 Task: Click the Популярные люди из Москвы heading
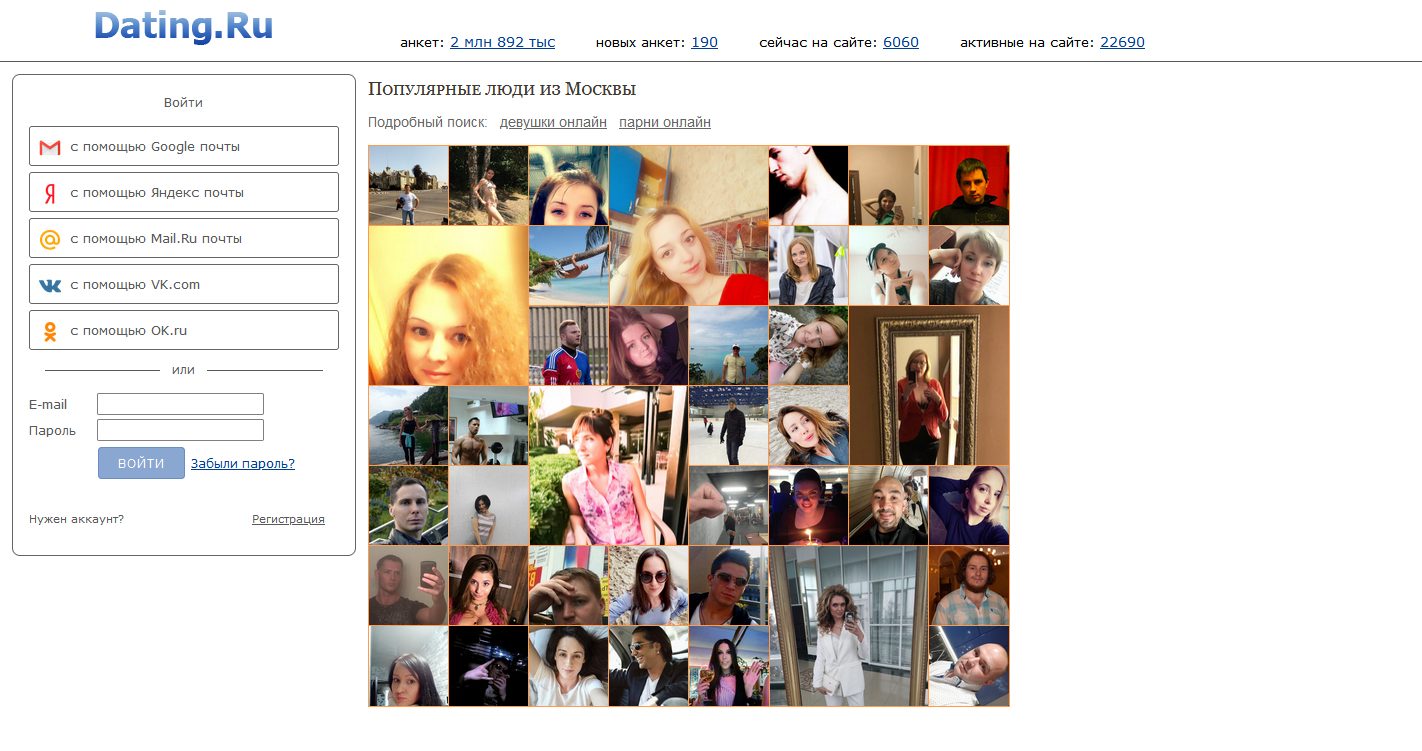click(x=502, y=89)
